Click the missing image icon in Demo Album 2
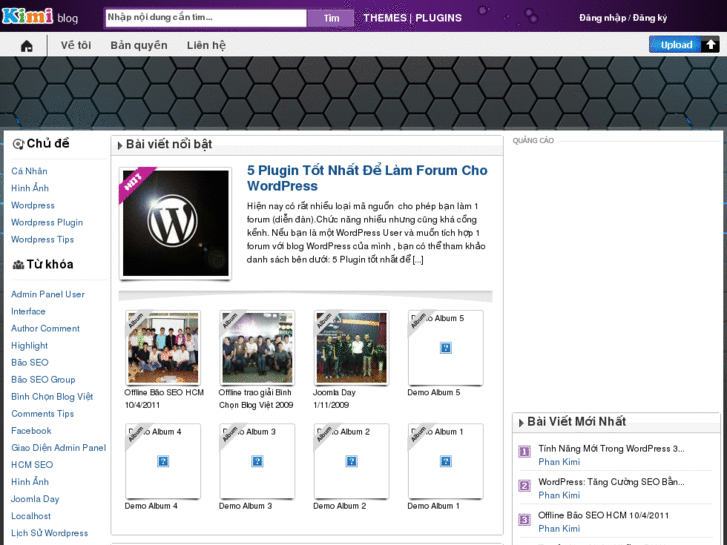This screenshot has width=727, height=545. click(351, 461)
